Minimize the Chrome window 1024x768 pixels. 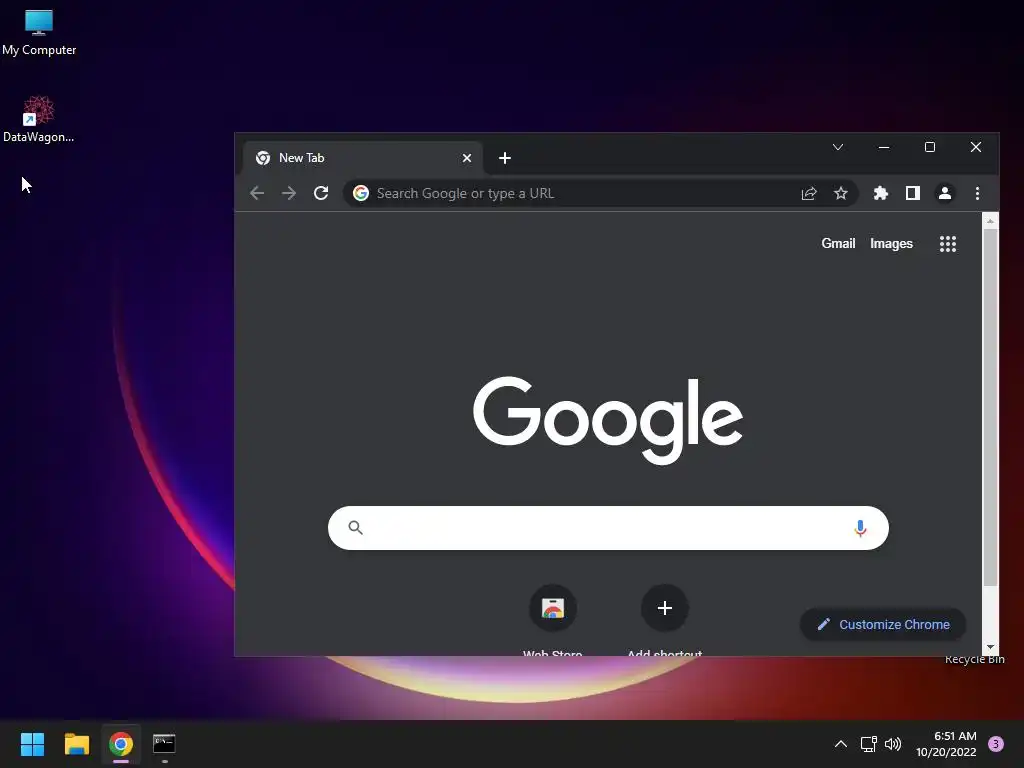[x=884, y=148]
